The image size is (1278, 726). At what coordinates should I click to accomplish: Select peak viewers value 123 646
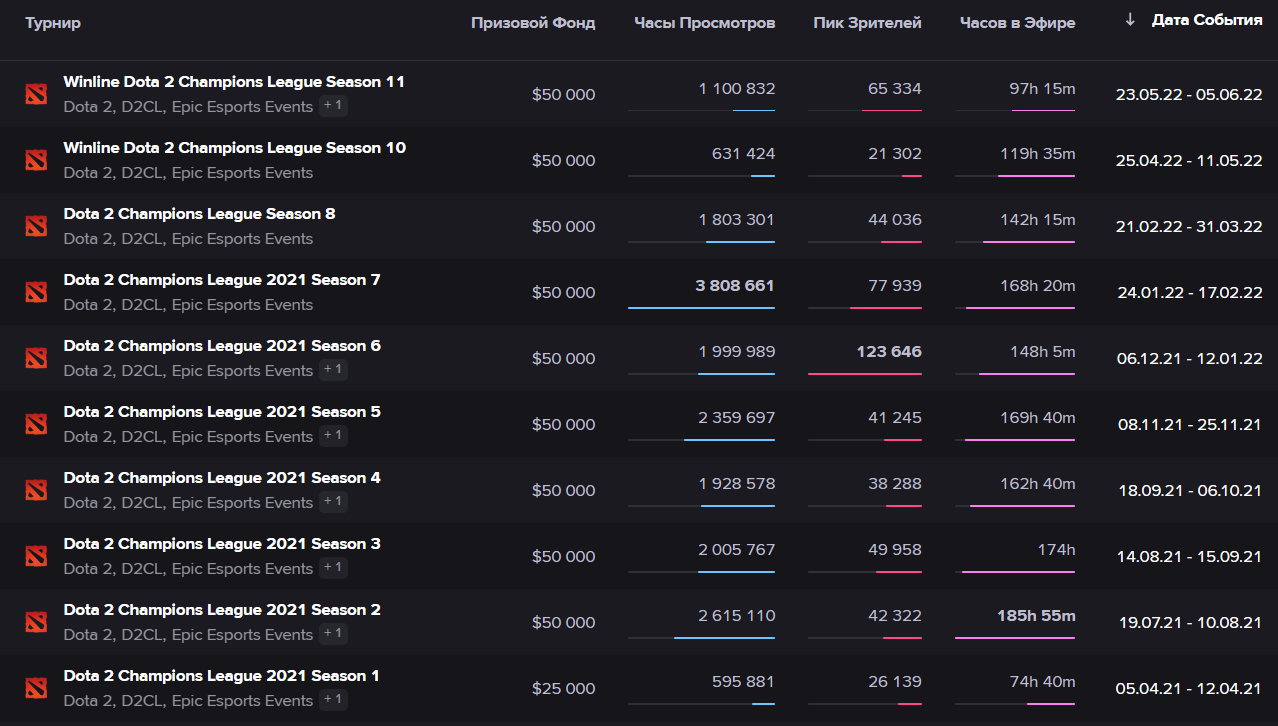point(889,351)
